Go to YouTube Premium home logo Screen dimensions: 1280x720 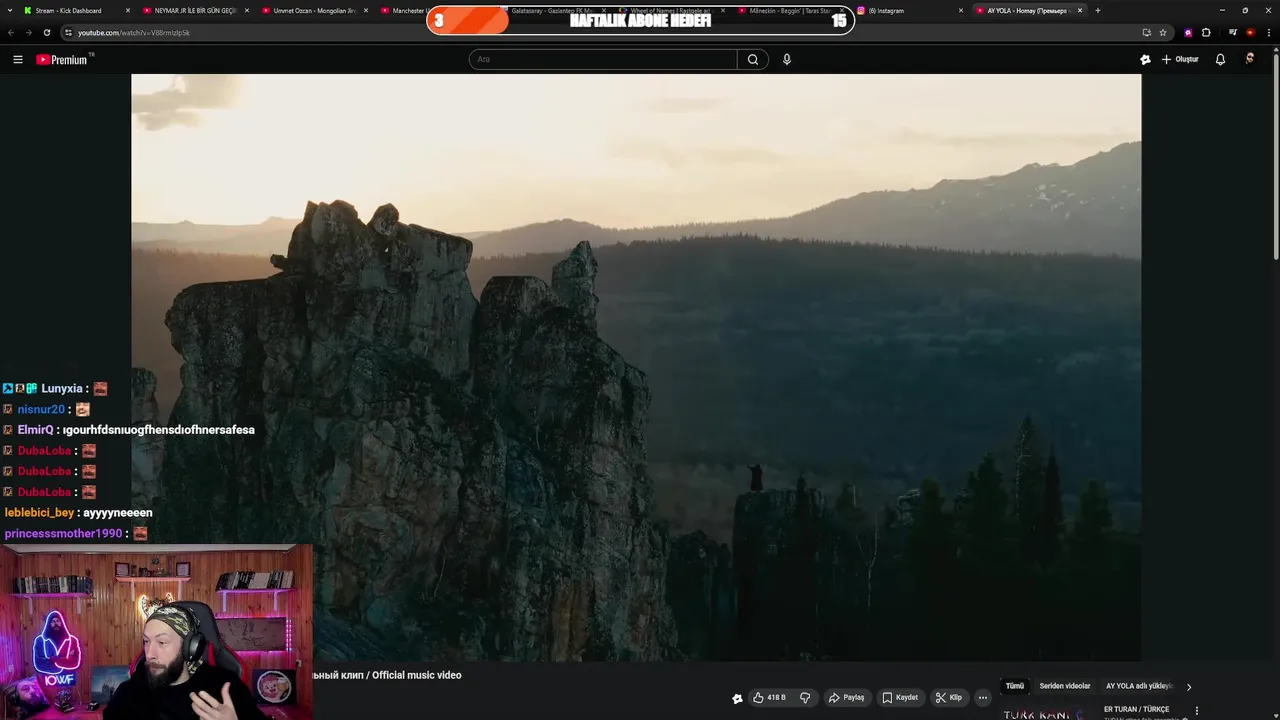[x=64, y=60]
